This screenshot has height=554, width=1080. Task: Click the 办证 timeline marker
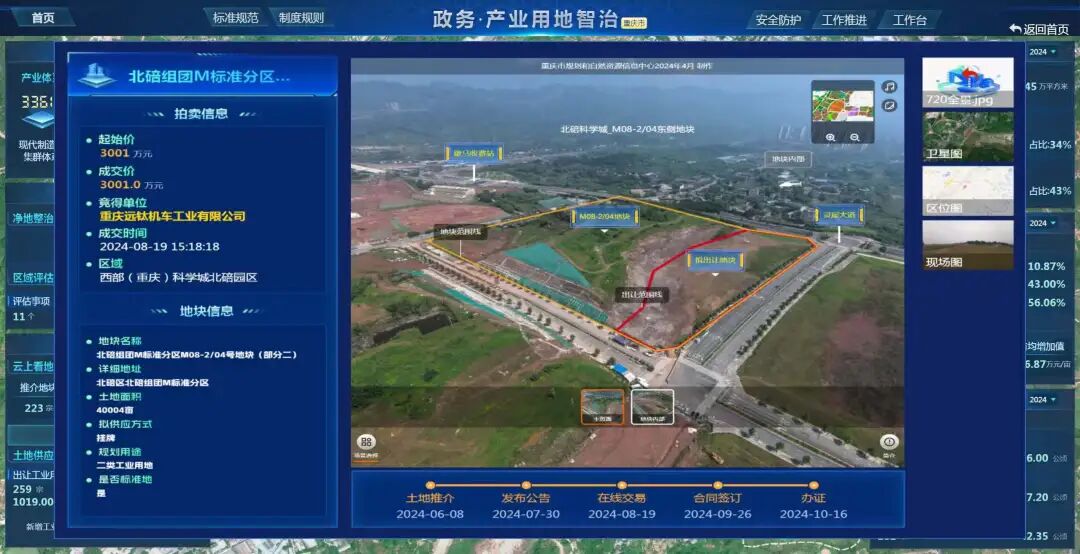(813, 485)
